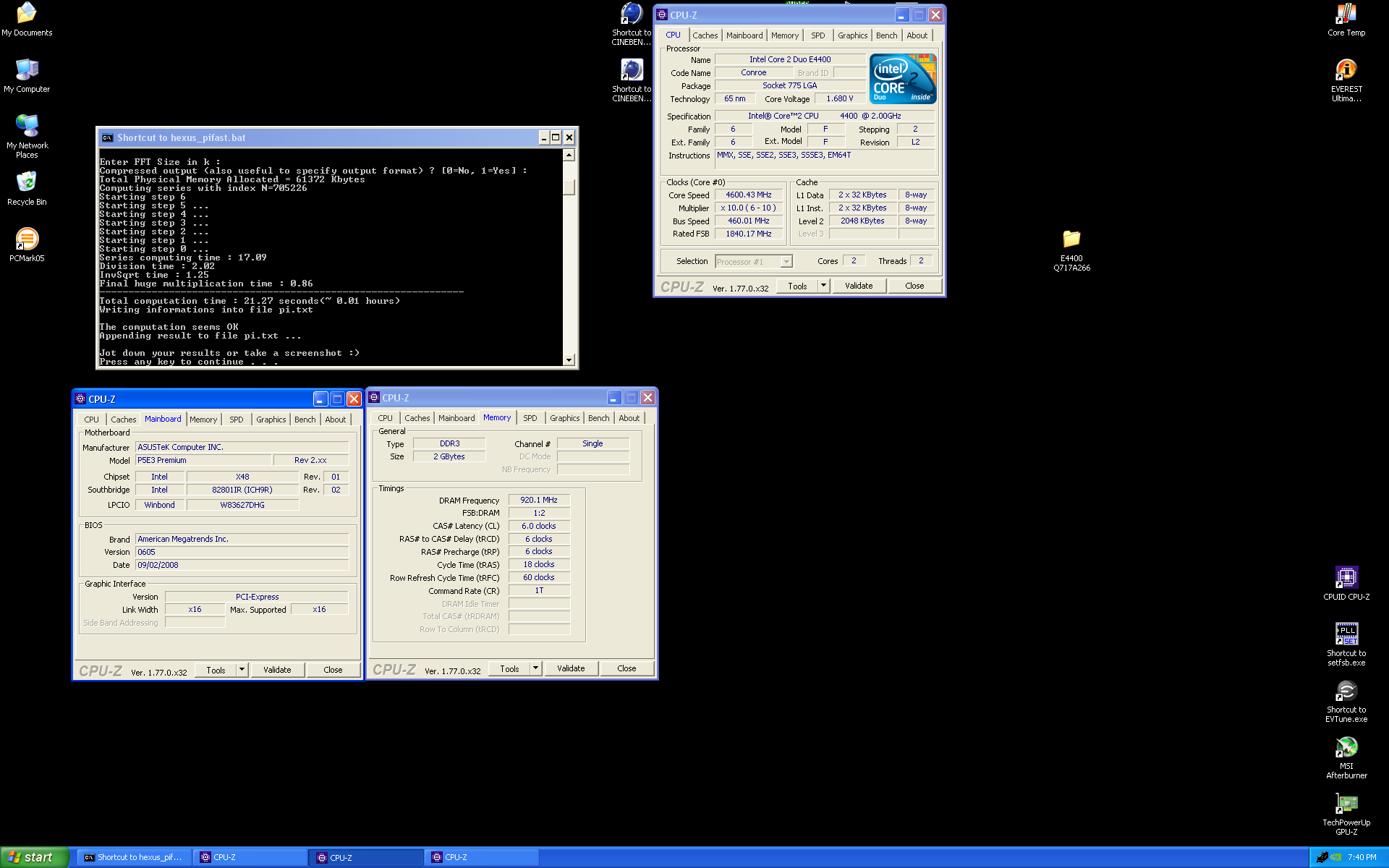Open SPD tab in top CPU-Z window
This screenshot has height=868, width=1389.
click(817, 35)
